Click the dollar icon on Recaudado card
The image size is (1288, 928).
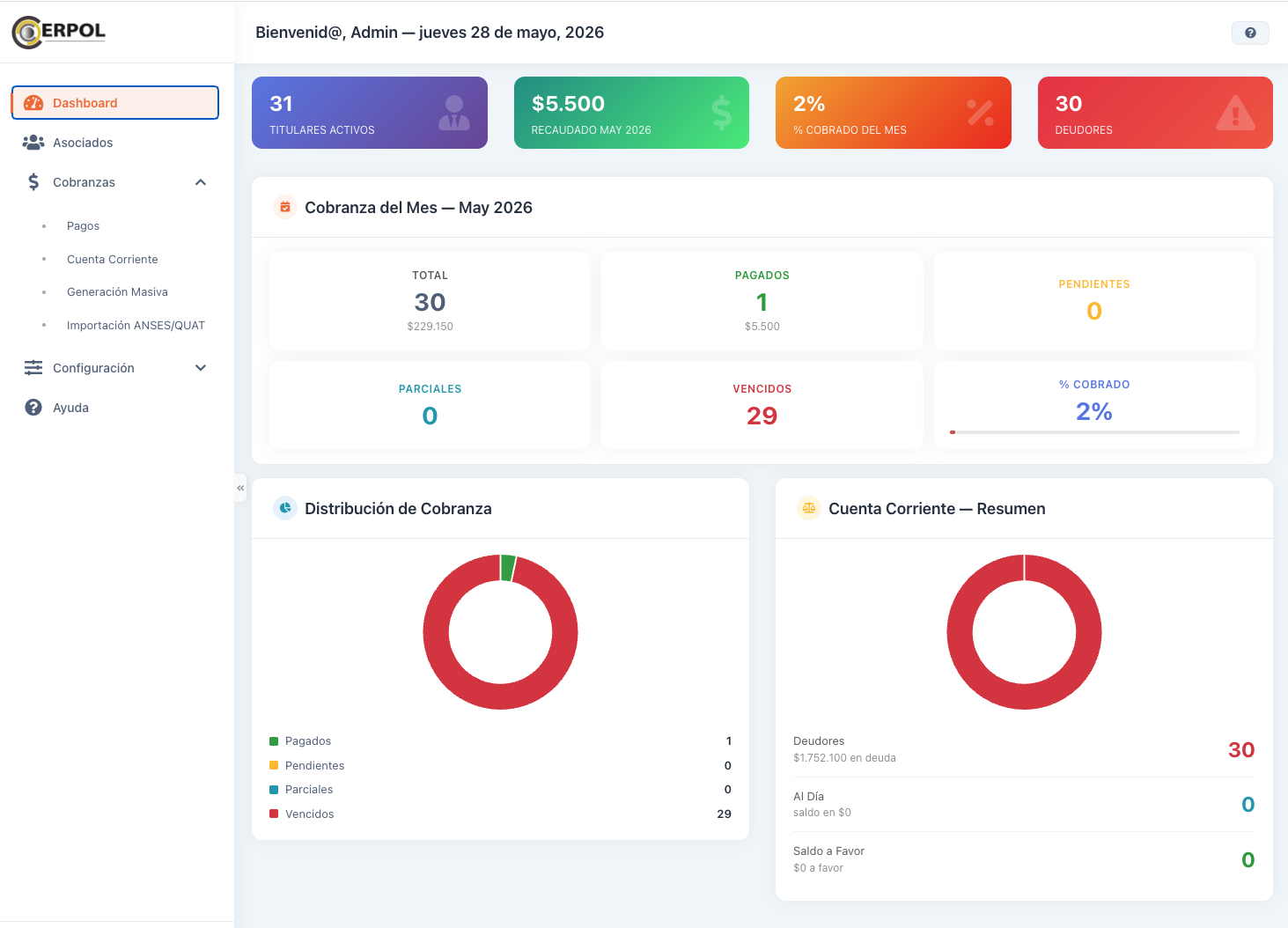(x=721, y=113)
